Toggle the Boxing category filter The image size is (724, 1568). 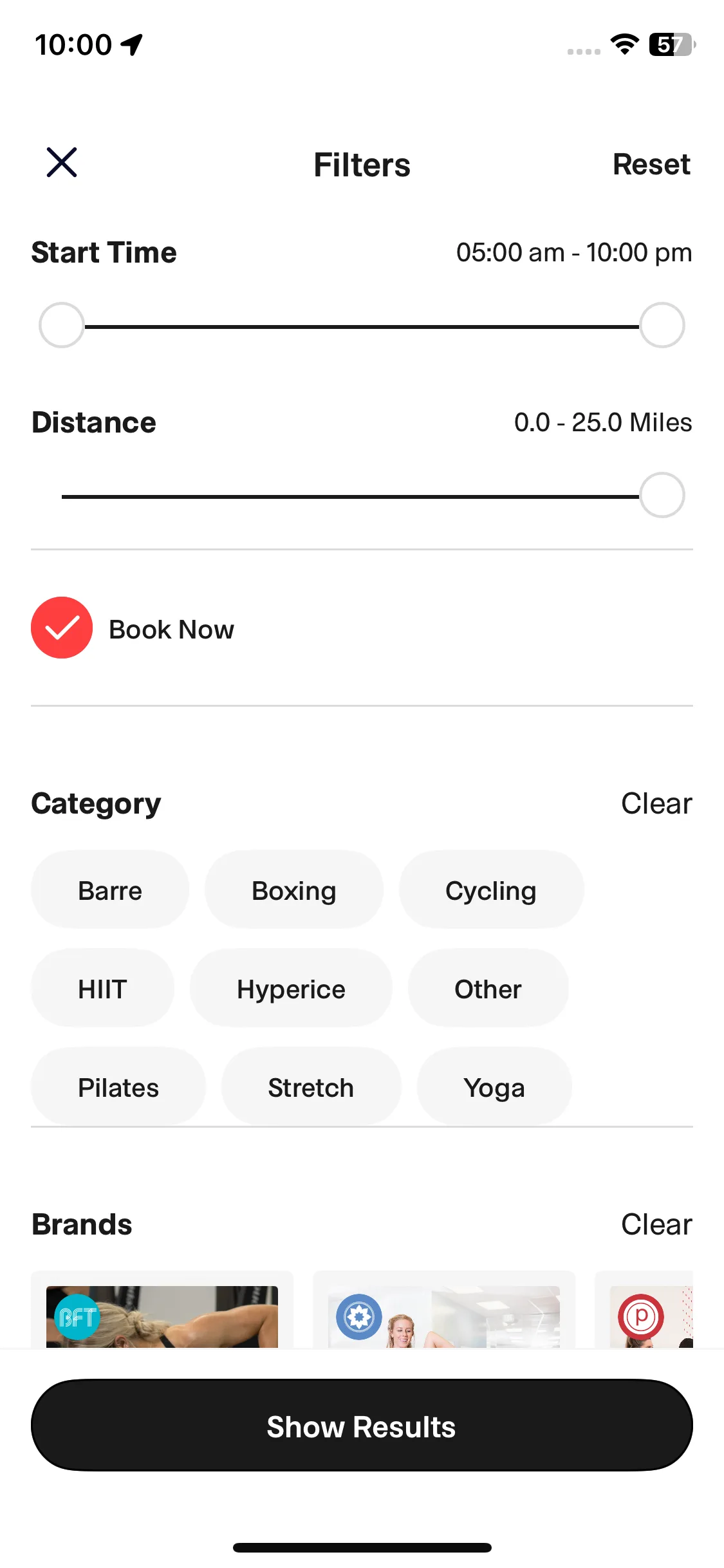(293, 891)
